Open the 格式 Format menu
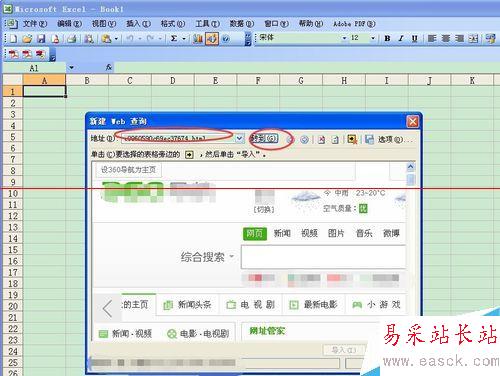The height and width of the screenshot is (376, 500). point(173,24)
